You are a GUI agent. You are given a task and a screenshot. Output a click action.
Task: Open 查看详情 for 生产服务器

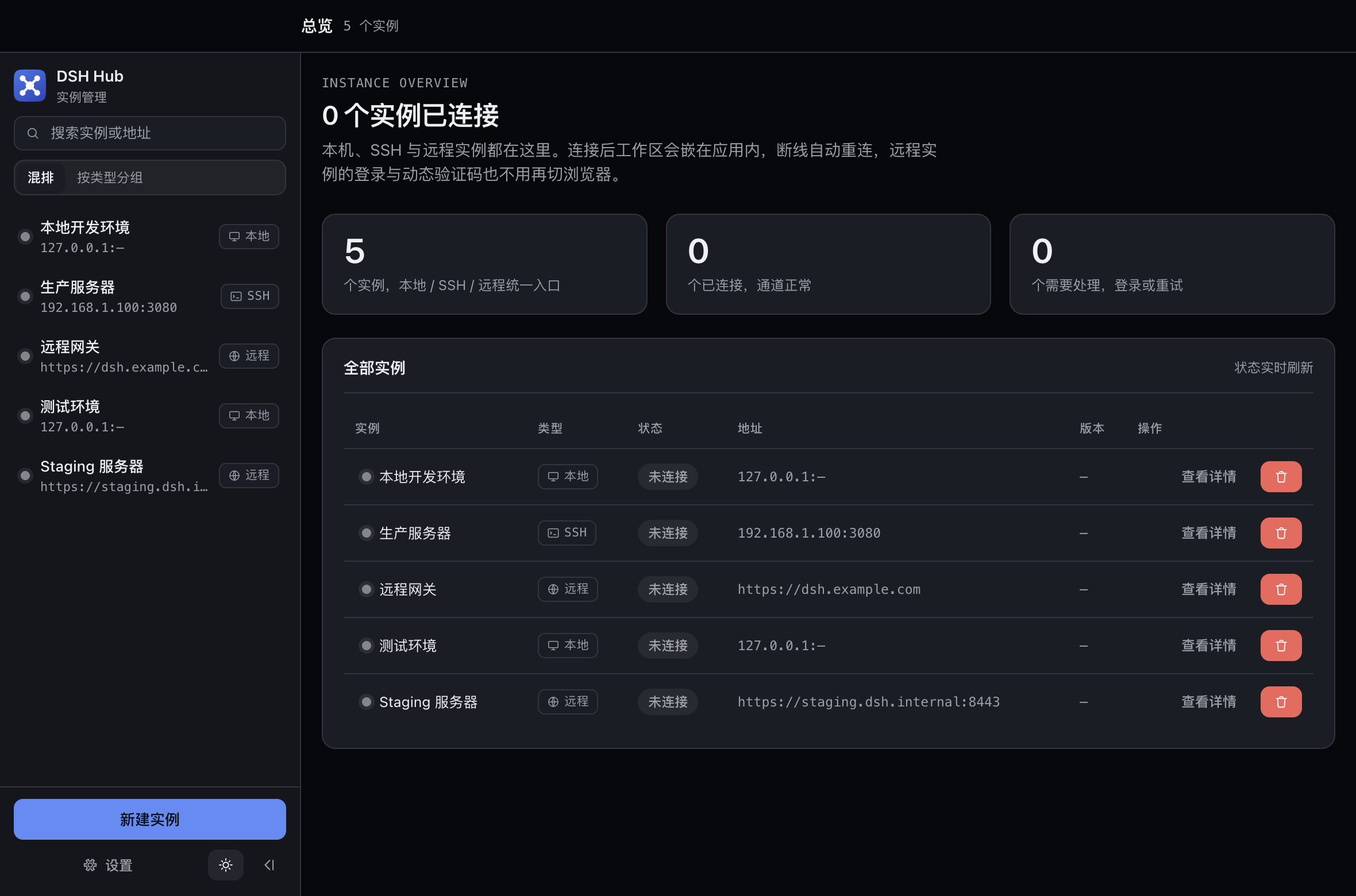point(1209,533)
